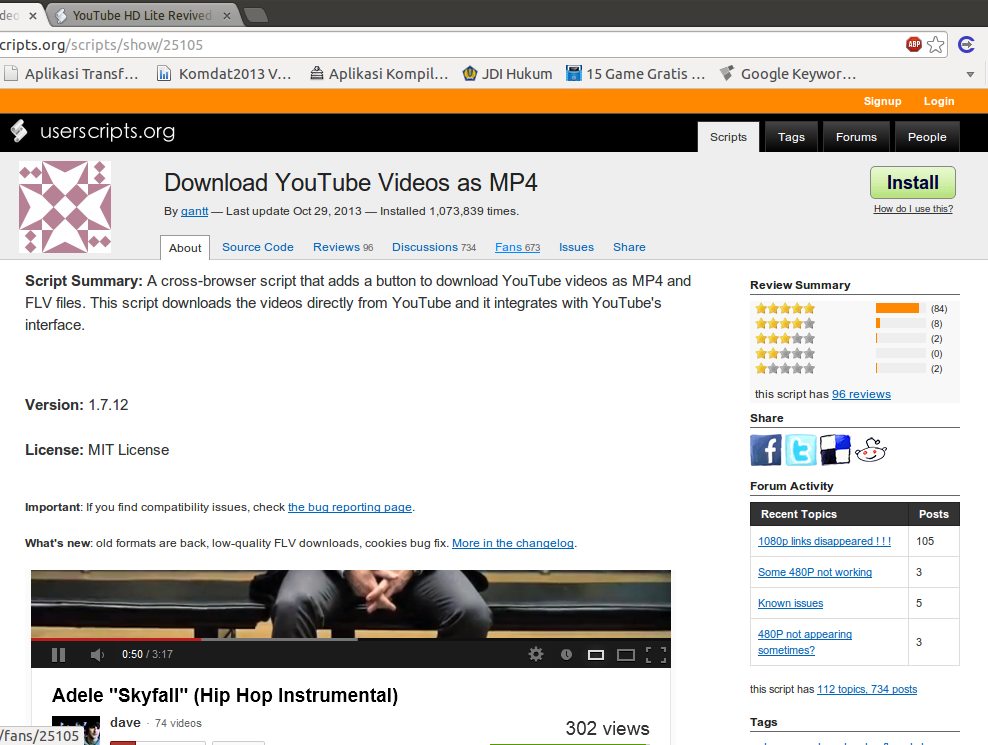The height and width of the screenshot is (745, 988).
Task: Select the Issues tab
Action: [577, 247]
